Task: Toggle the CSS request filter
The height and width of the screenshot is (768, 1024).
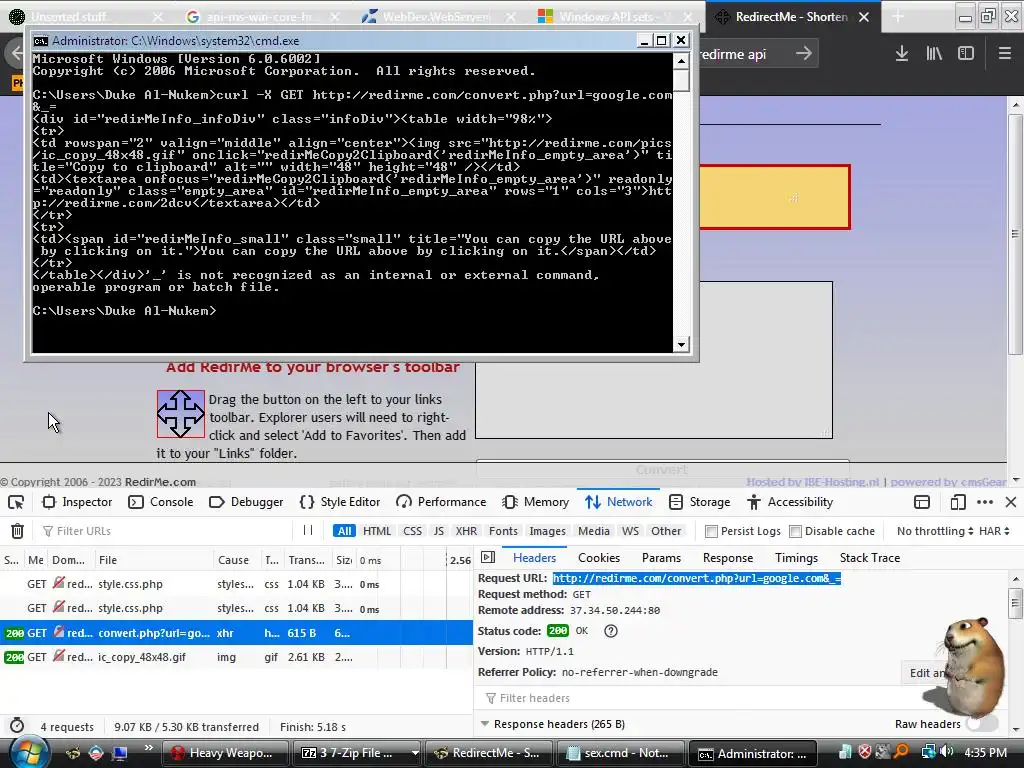Action: point(412,531)
